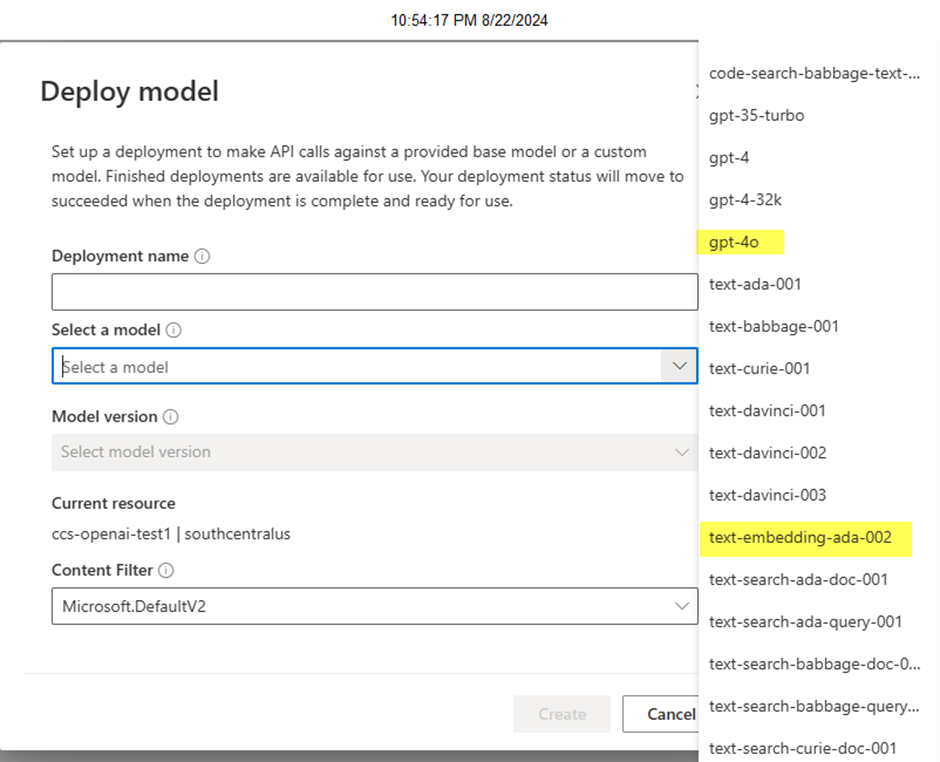
Task: Focus the Select a model text box
Action: 357,366
